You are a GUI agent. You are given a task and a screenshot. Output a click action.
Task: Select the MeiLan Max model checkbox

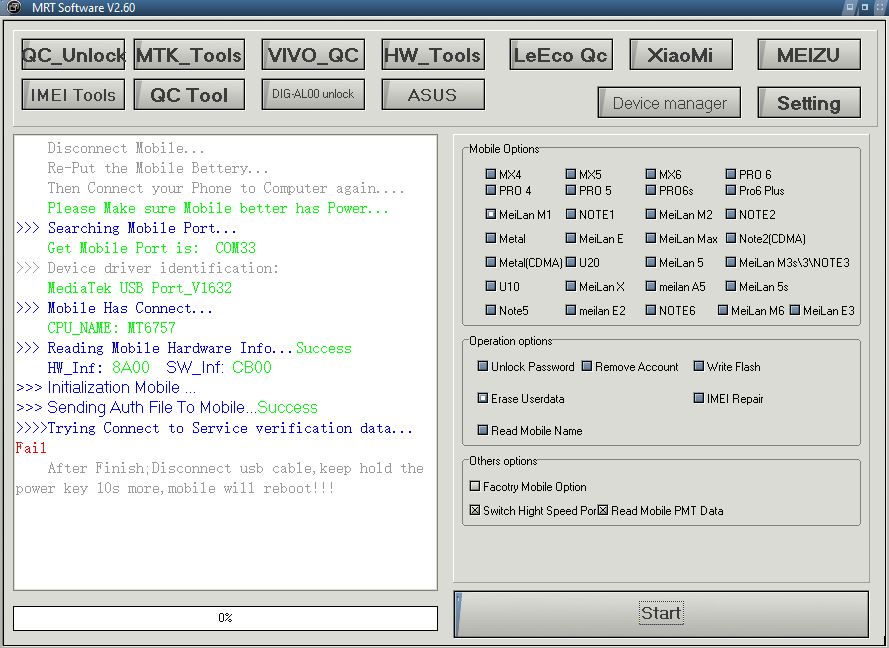[x=651, y=238]
